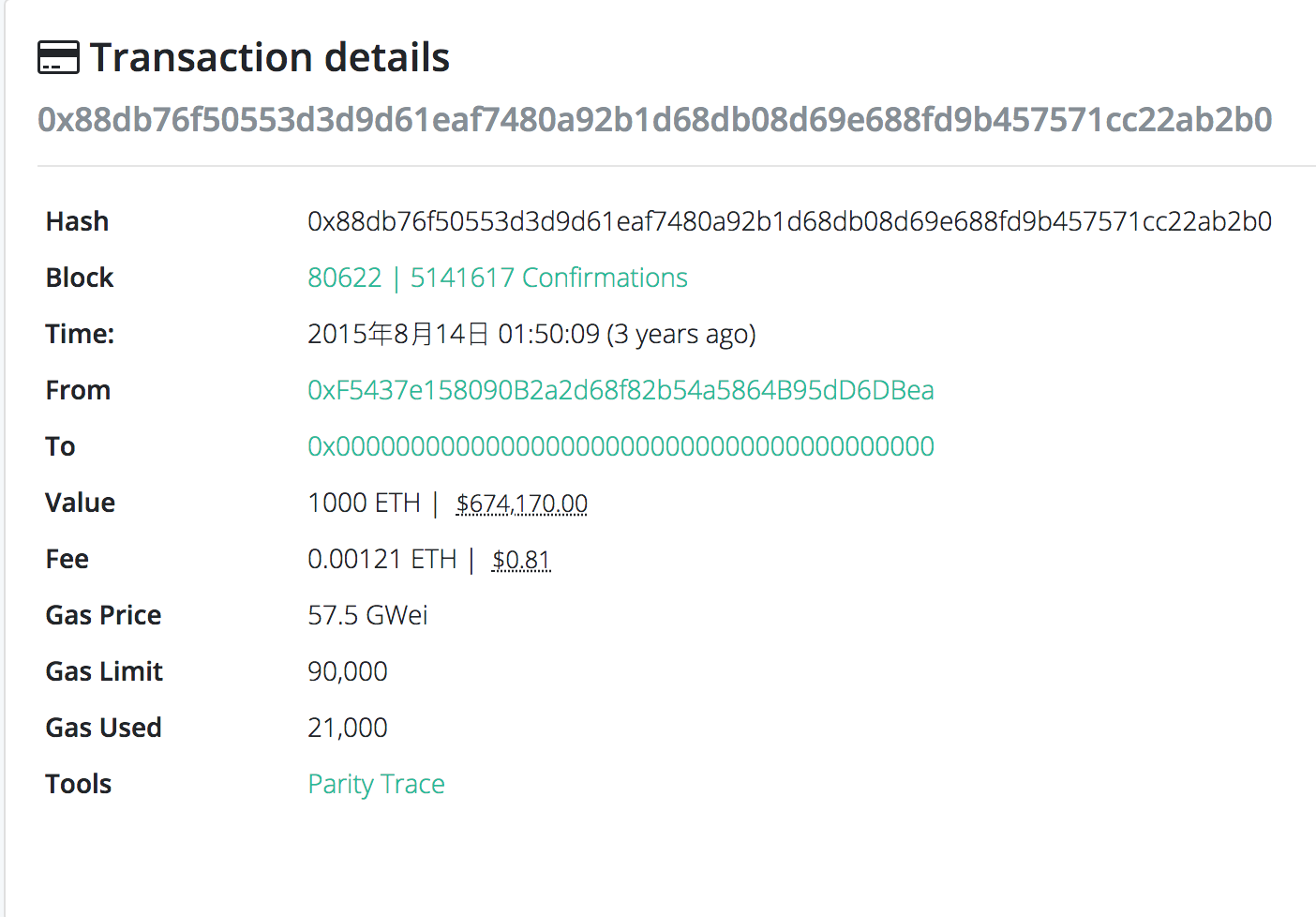Click the Tools row label
This screenshot has height=917, width=1316.
pos(78,784)
